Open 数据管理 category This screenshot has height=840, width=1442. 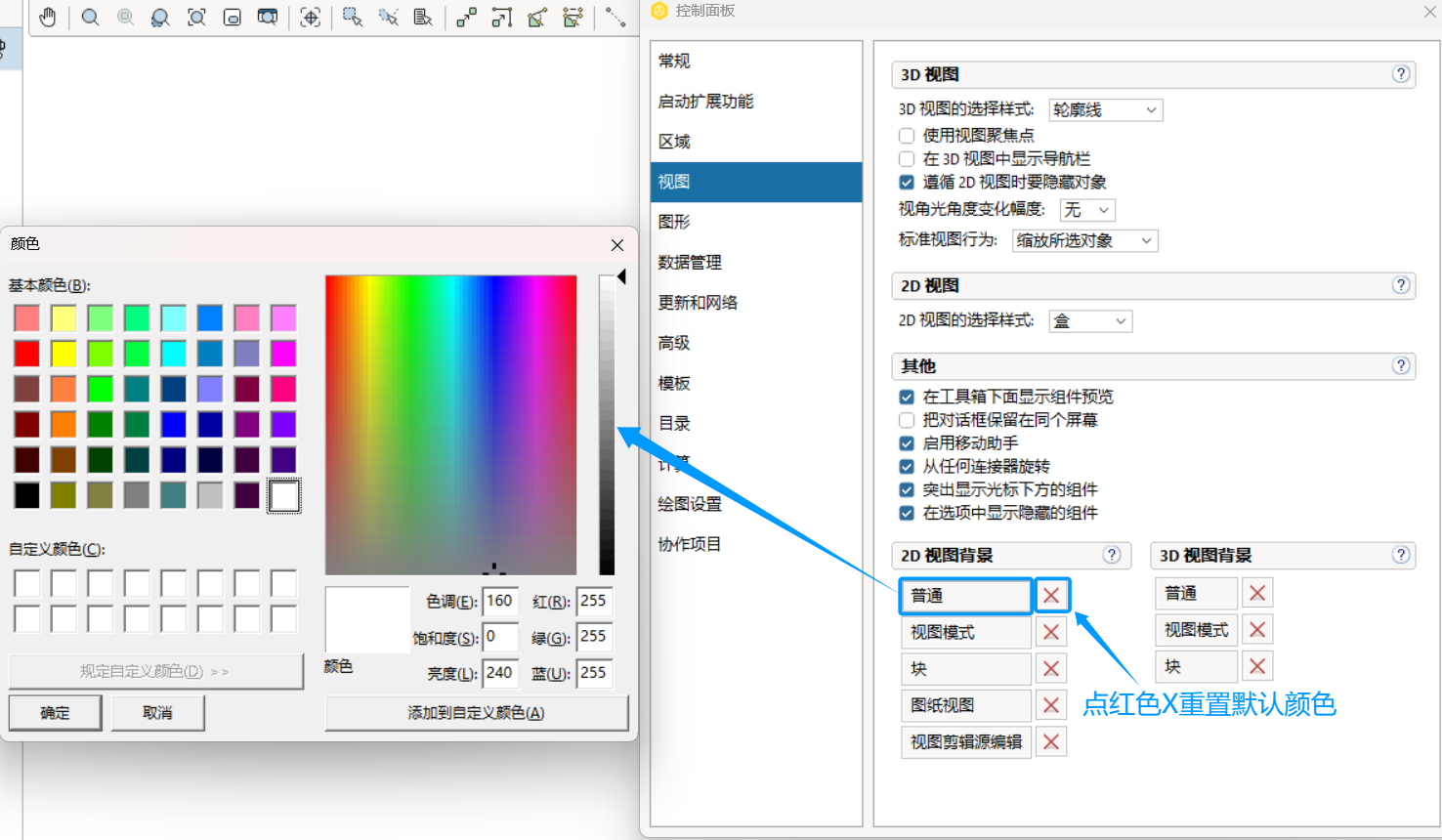coord(756,262)
